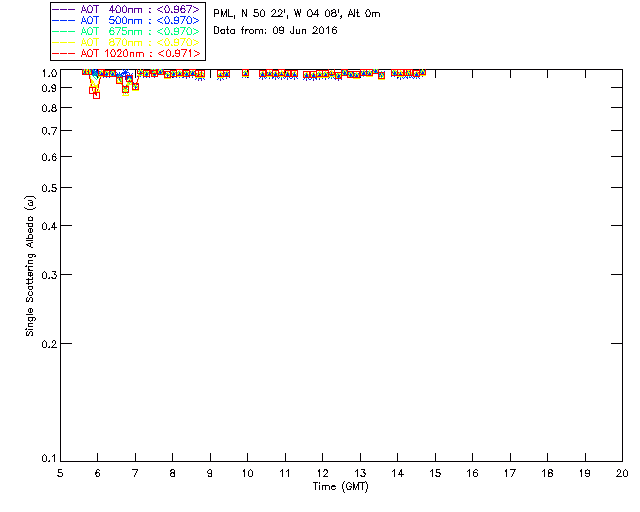Click the red dashed line sample for 1020nm

tap(64, 53)
